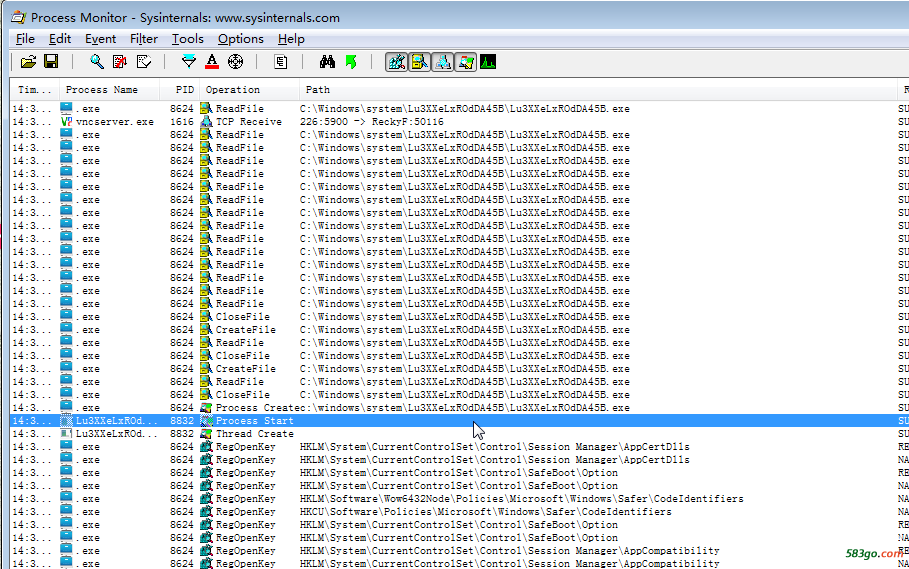Click the thread icon beside Thread Create
The image size is (909, 569).
tap(206, 434)
